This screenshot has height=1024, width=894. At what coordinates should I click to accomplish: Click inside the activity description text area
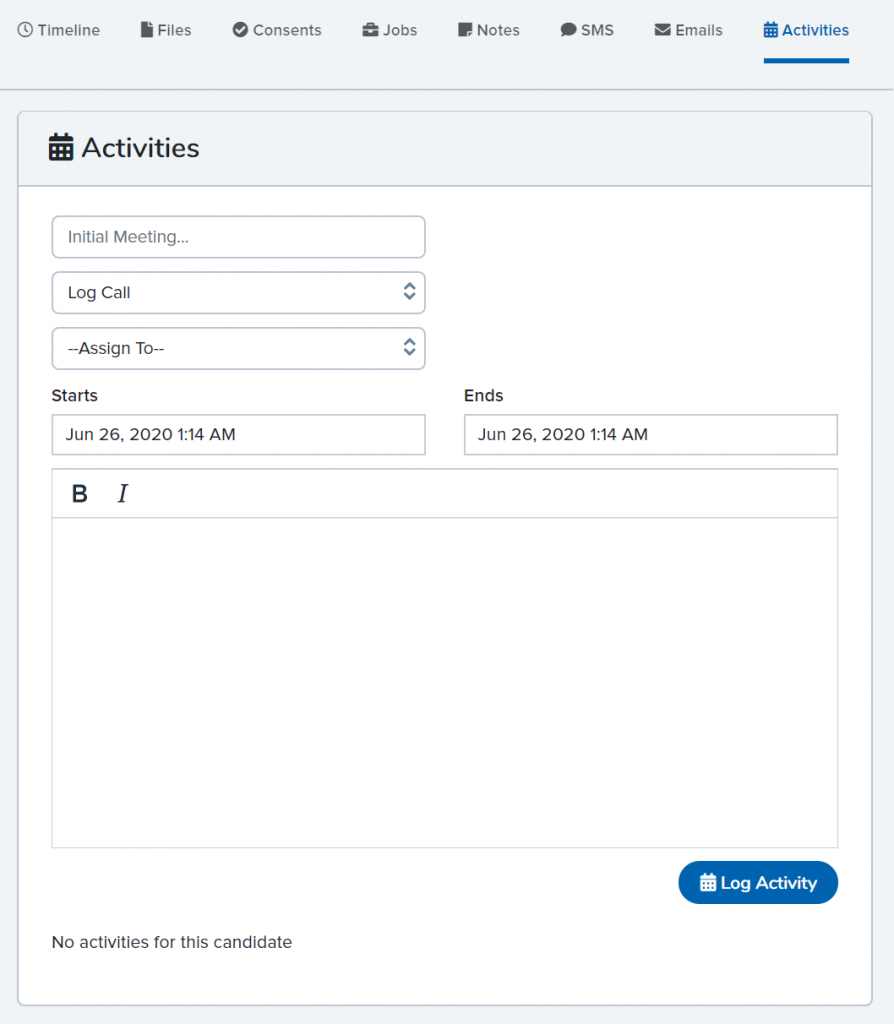point(445,682)
